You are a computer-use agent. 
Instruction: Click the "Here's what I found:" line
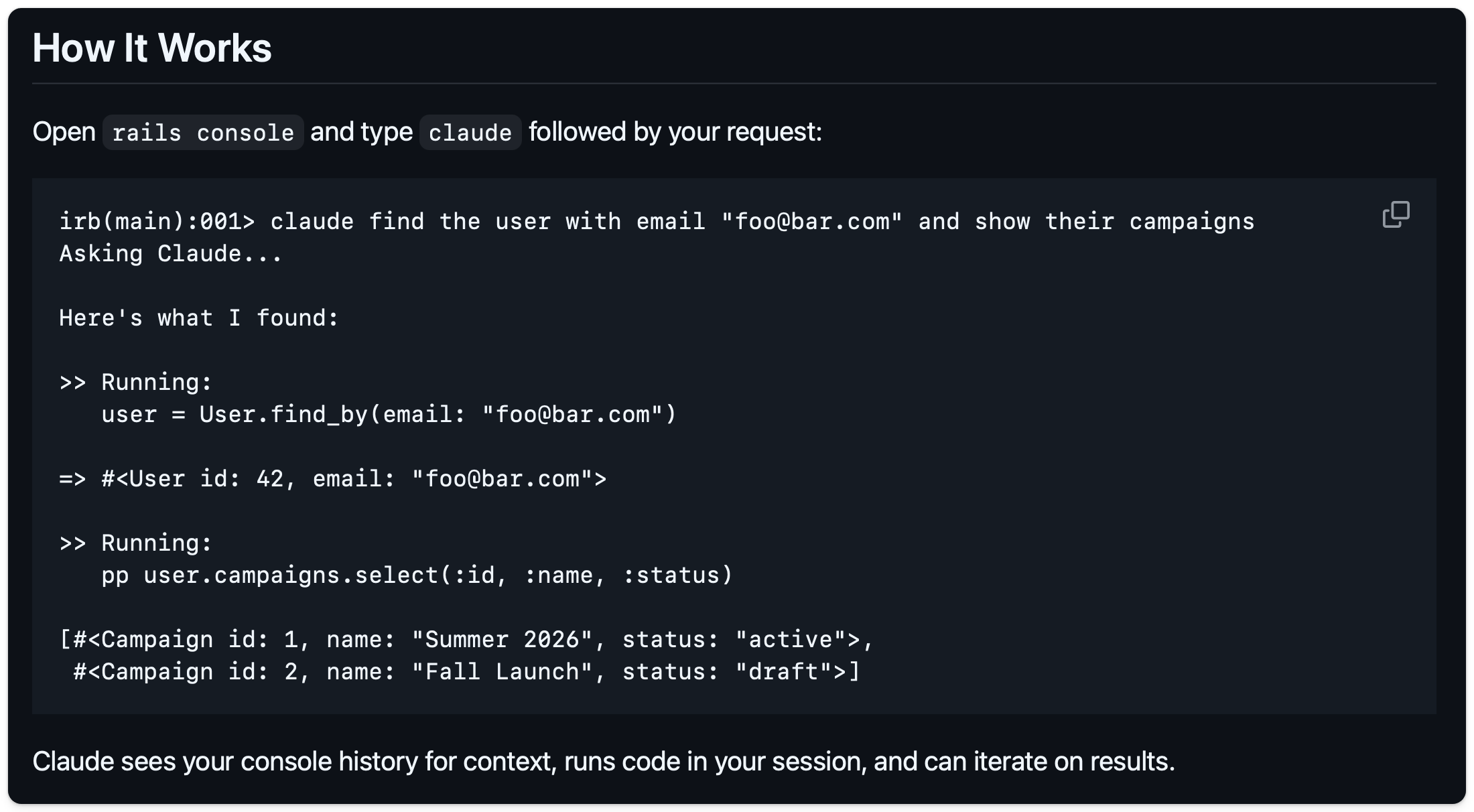tap(199, 318)
